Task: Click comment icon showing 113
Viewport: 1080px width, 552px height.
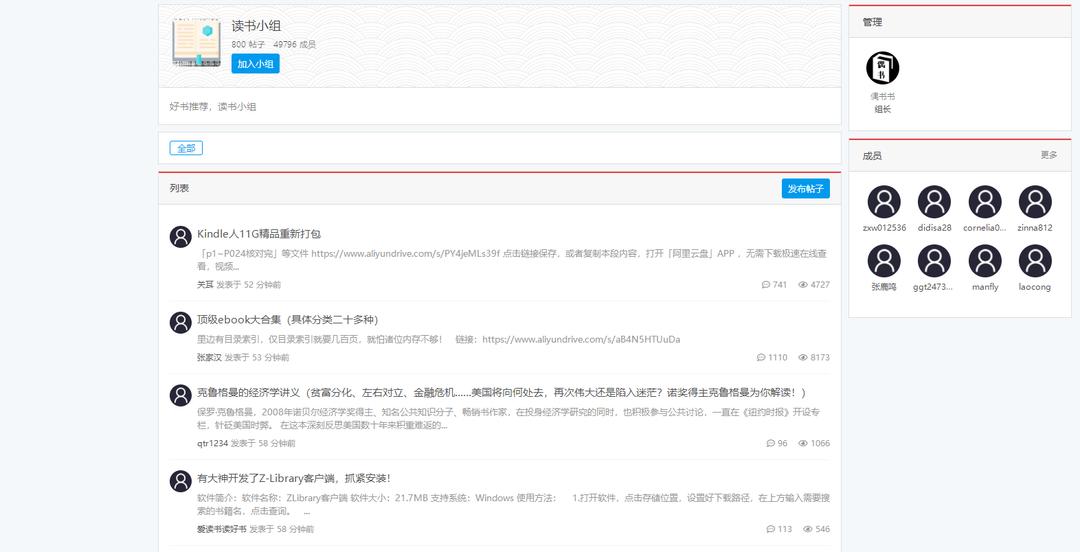Action: [771, 529]
